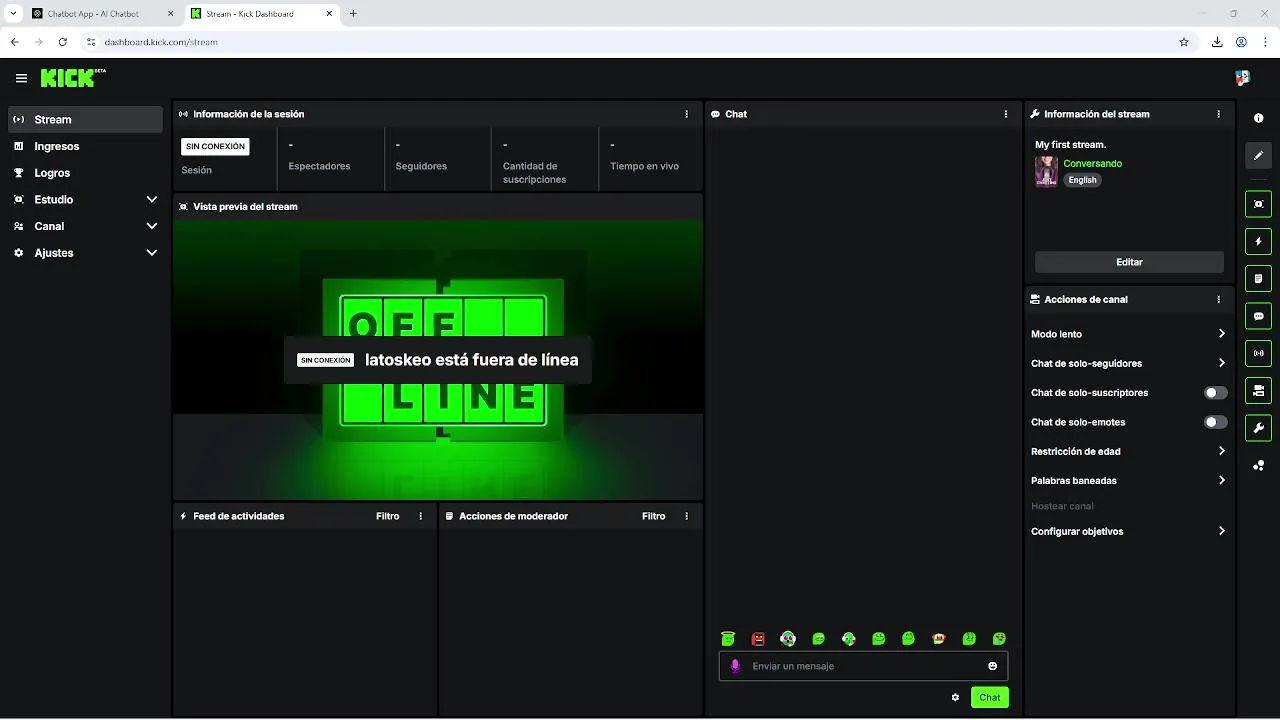Open options menu of Información del stream panel
This screenshot has height=720, width=1280.
click(x=1218, y=114)
